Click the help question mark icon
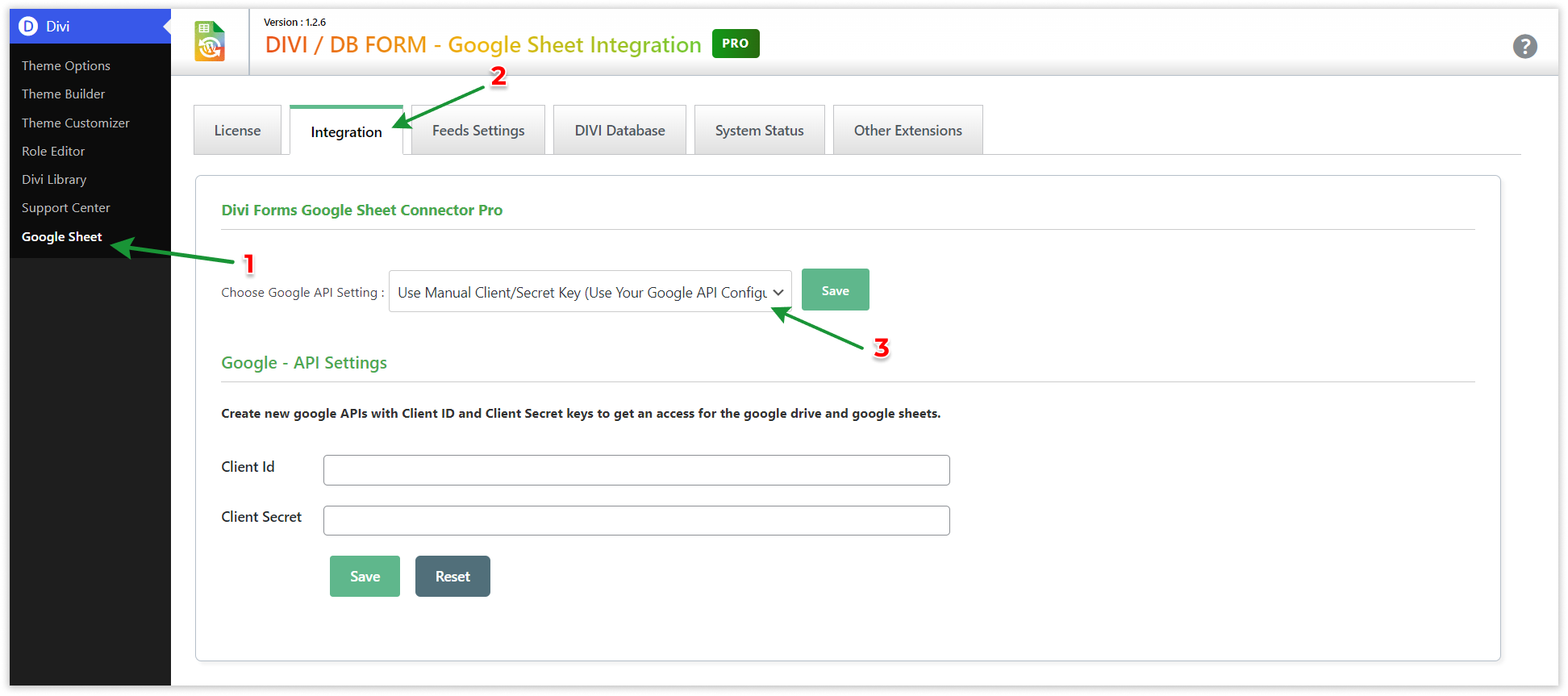The image size is (1568, 696). pyautogui.click(x=1524, y=47)
